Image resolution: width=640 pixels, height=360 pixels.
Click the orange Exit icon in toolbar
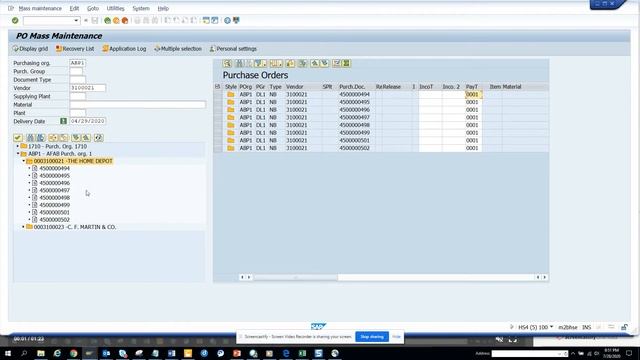click(x=116, y=20)
